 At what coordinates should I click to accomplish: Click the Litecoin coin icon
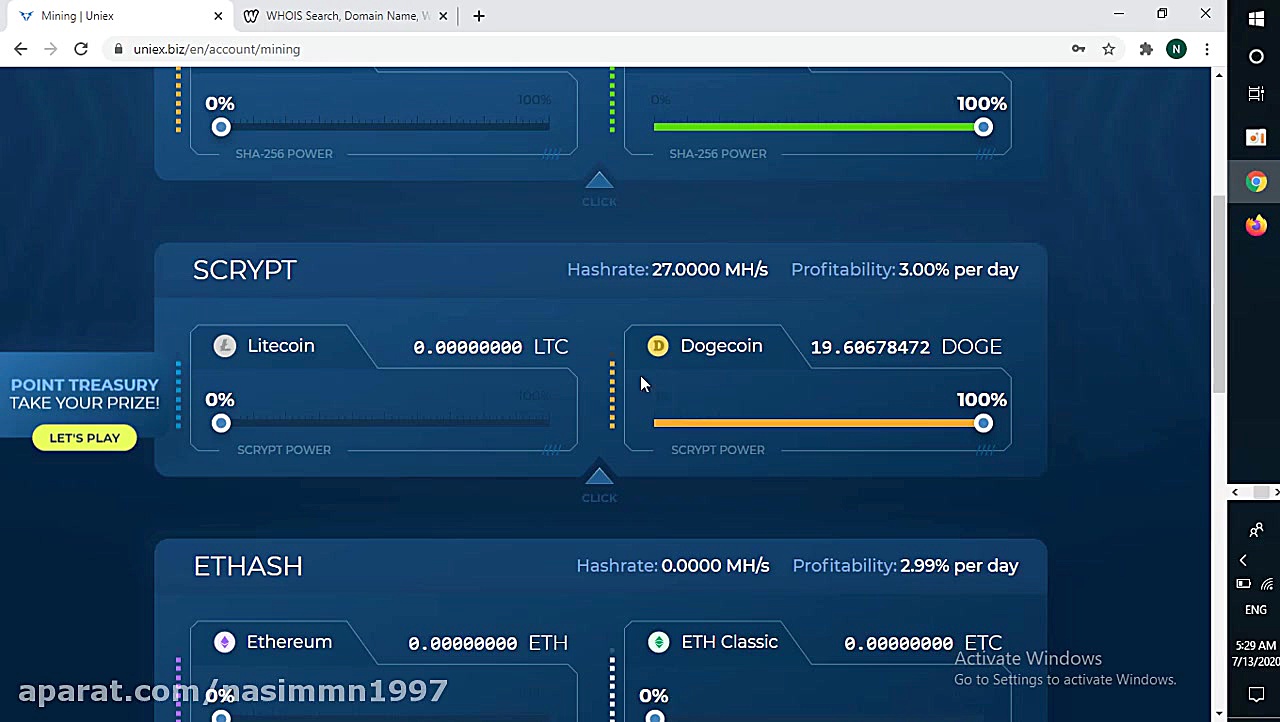(x=225, y=346)
